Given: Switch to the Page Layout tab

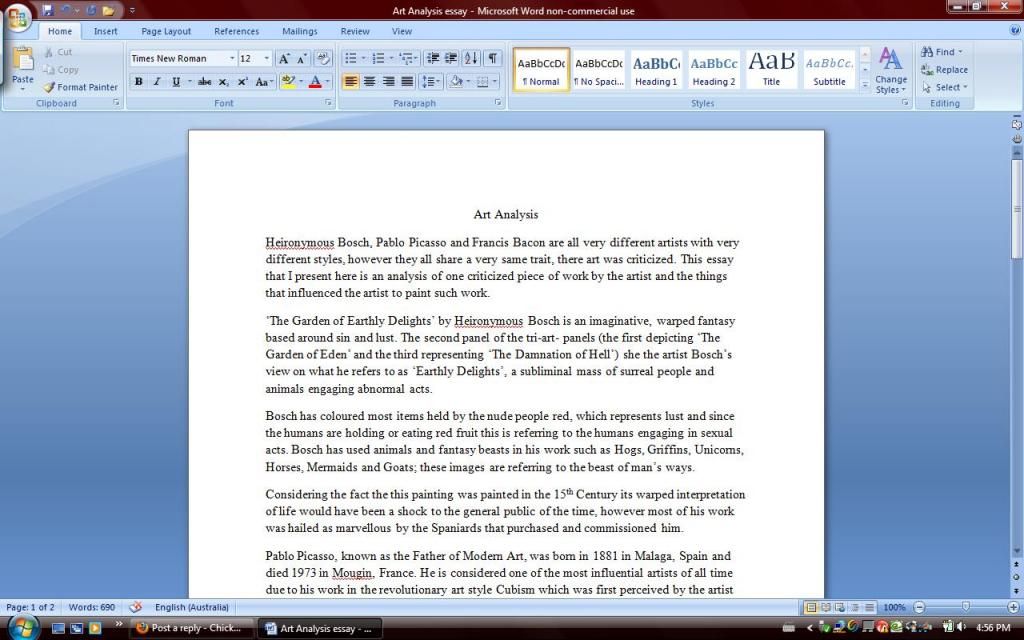Looking at the screenshot, I should [x=166, y=31].
